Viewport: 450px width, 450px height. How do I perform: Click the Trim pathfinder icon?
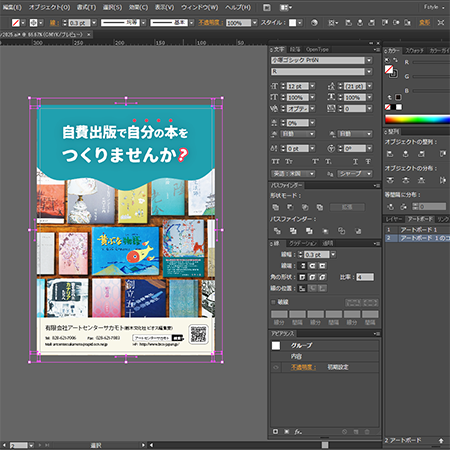(x=293, y=231)
